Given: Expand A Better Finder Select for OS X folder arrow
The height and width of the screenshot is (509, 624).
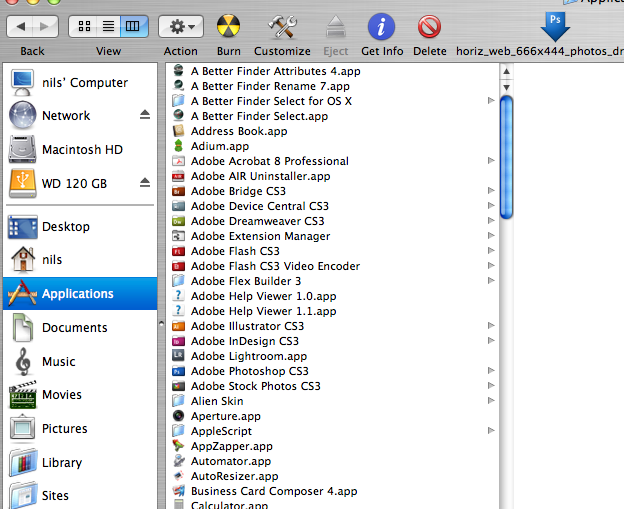Looking at the screenshot, I should point(491,101).
